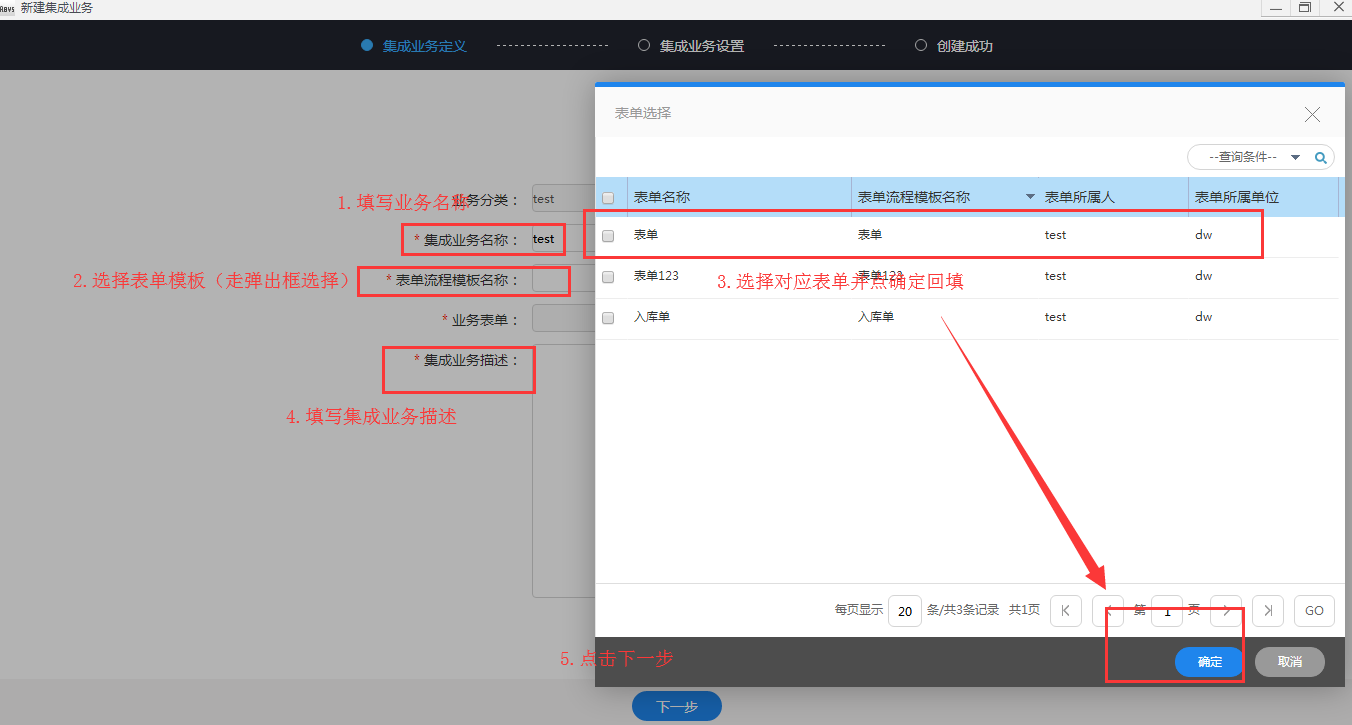
Task: Select the 集成业务定义 wizard step
Action: (x=424, y=46)
